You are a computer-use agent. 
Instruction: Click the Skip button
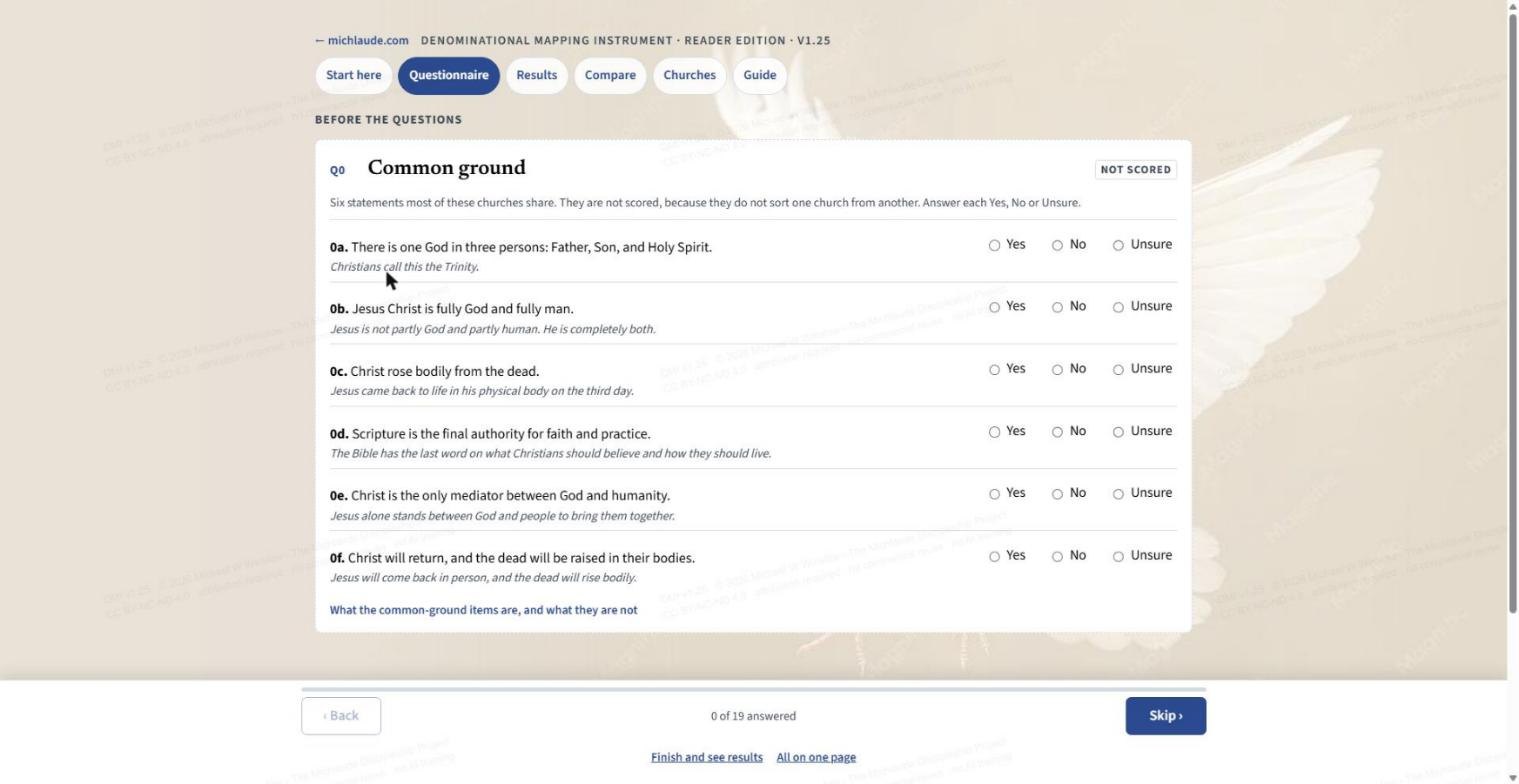point(1166,716)
